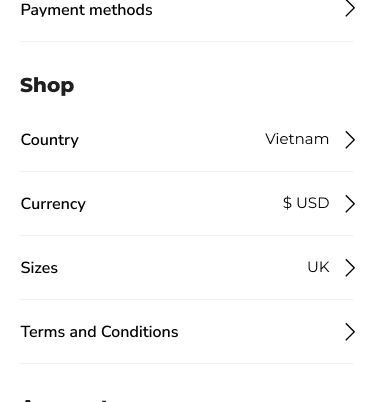The height and width of the screenshot is (402, 375).
Task: Open Terms and Conditions chevron arrow
Action: point(350,332)
